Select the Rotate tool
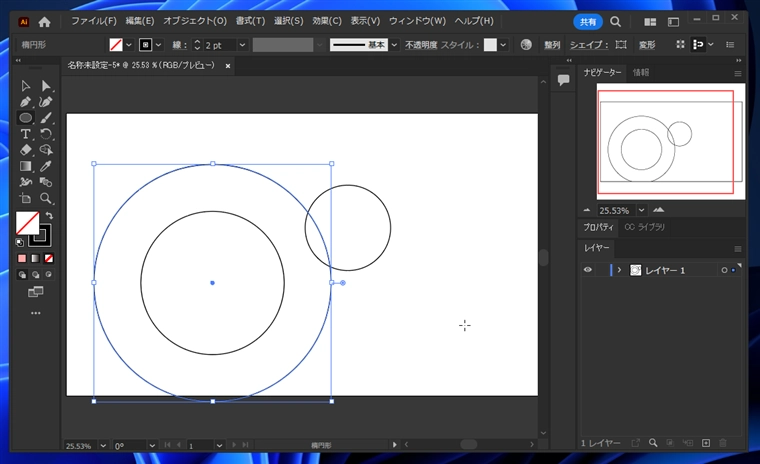Screen dimensions: 760x464 click(x=46, y=134)
